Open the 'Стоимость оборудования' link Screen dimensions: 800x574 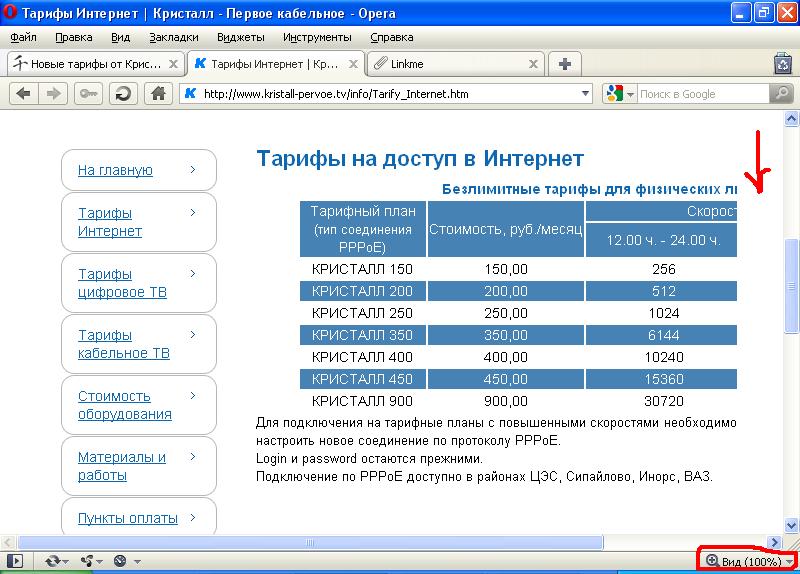(x=125, y=405)
